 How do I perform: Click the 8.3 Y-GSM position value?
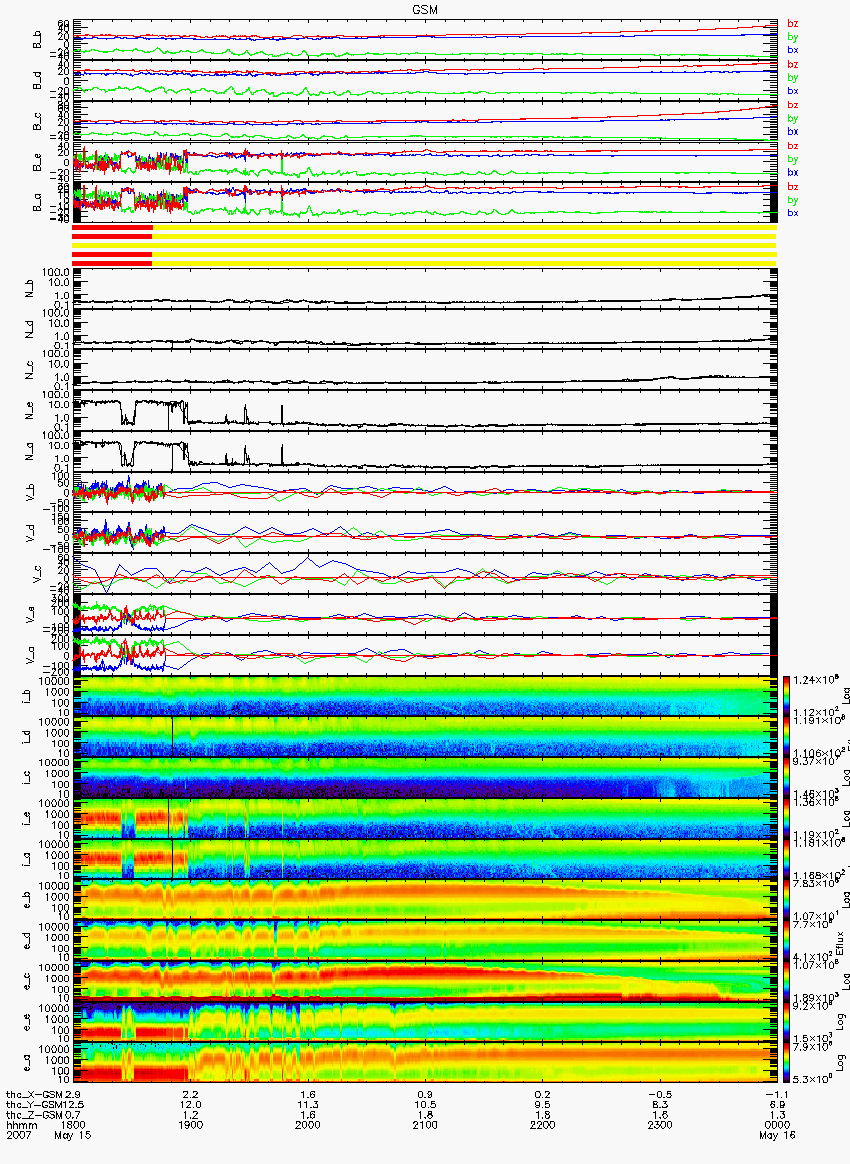pos(660,1105)
